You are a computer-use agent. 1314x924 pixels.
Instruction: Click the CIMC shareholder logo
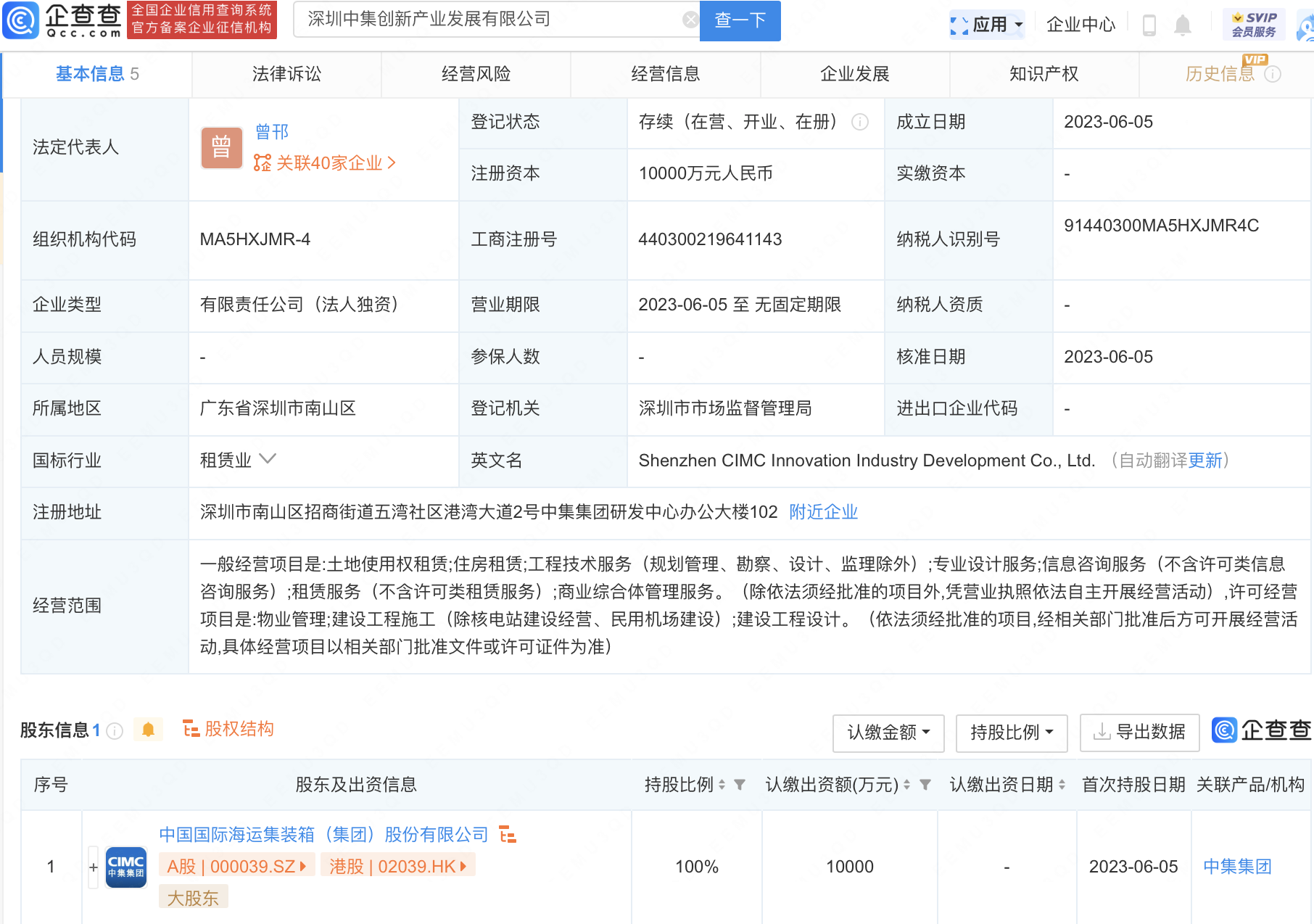click(126, 867)
